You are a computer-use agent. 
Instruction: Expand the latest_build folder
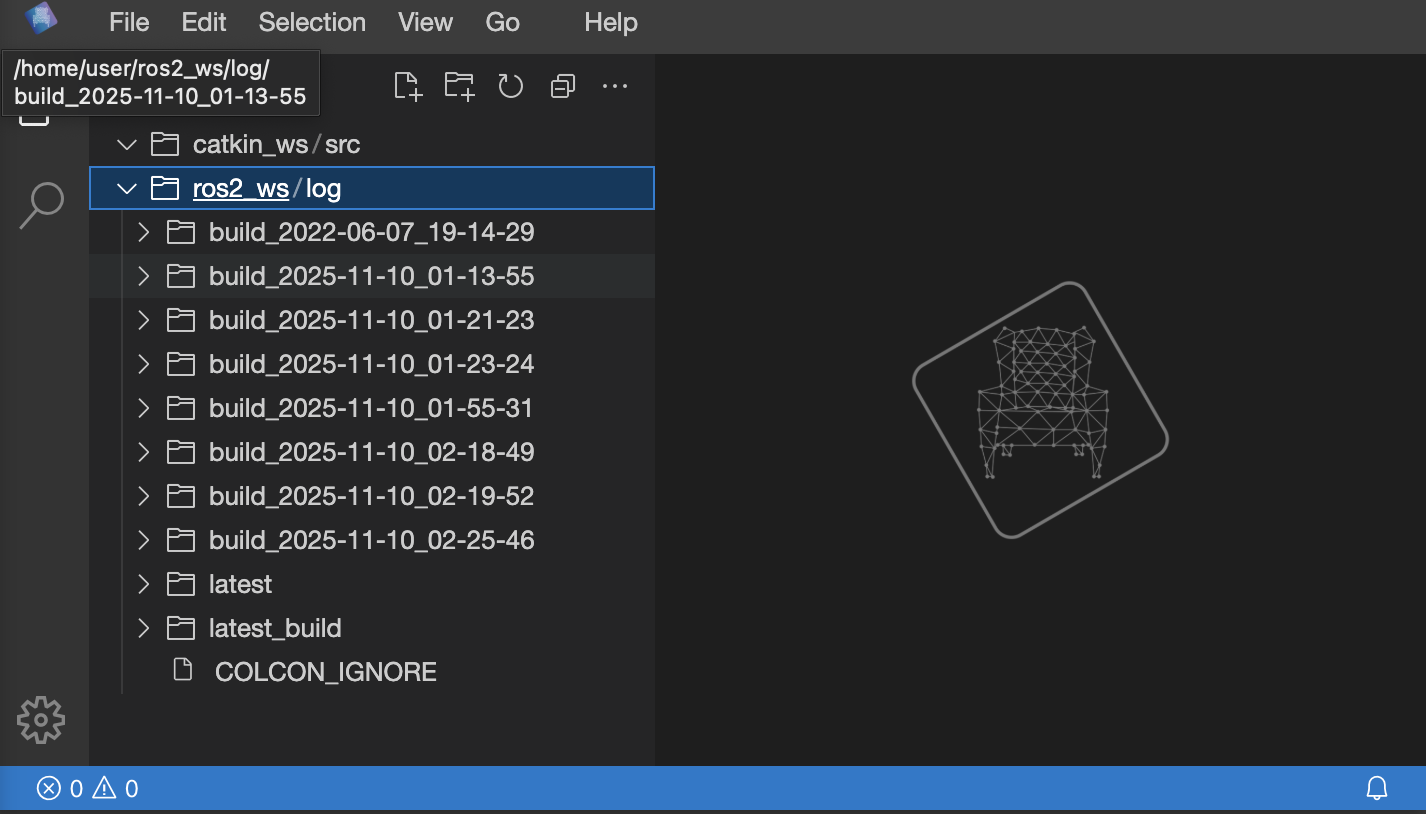coord(144,628)
